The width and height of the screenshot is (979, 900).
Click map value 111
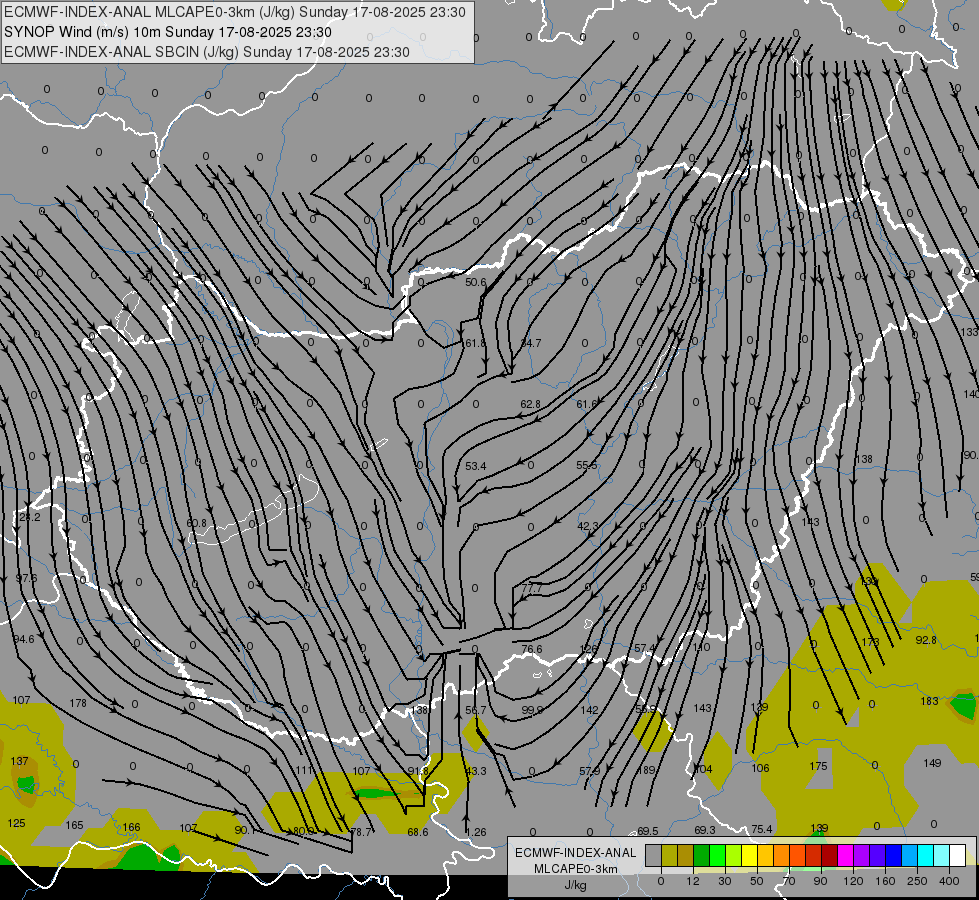pos(304,770)
